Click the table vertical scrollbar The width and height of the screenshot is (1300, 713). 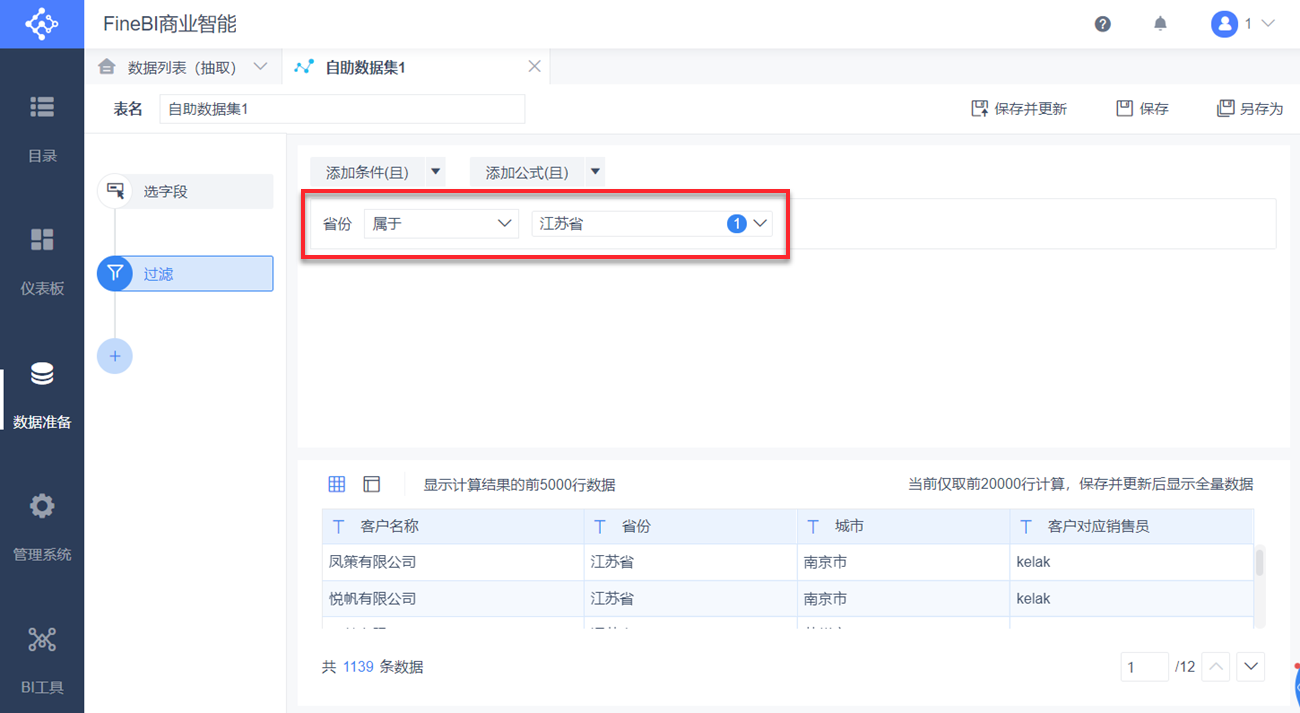pos(1259,563)
